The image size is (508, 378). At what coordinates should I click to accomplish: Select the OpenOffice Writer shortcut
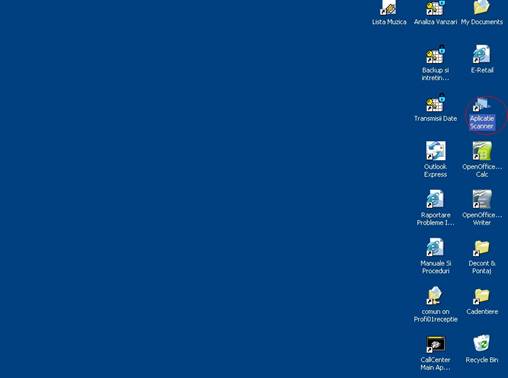coord(482,199)
